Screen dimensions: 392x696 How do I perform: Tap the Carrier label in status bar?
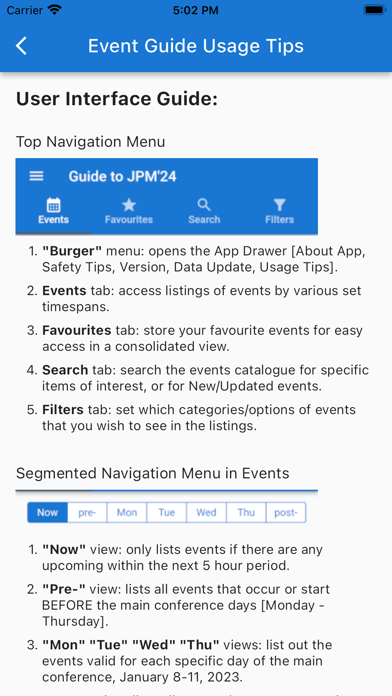coord(25,10)
